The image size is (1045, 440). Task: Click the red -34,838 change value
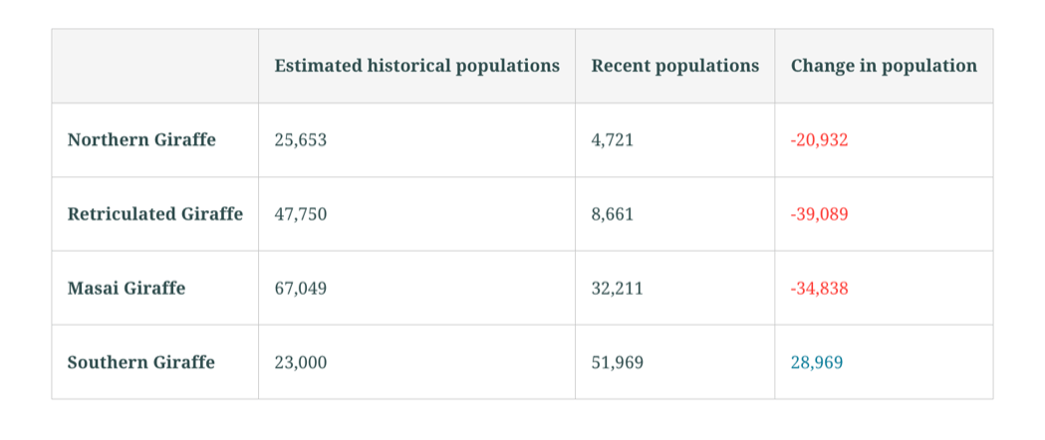tap(819, 288)
